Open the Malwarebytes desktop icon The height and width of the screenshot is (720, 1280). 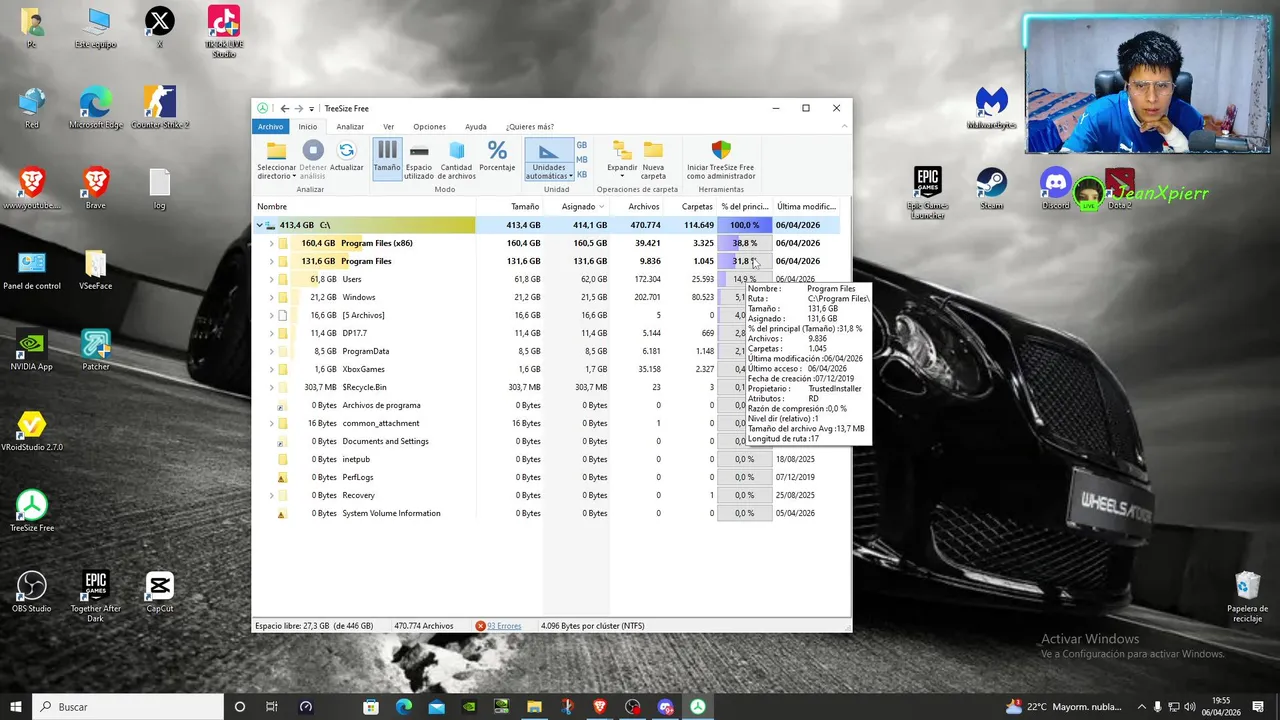[x=991, y=108]
